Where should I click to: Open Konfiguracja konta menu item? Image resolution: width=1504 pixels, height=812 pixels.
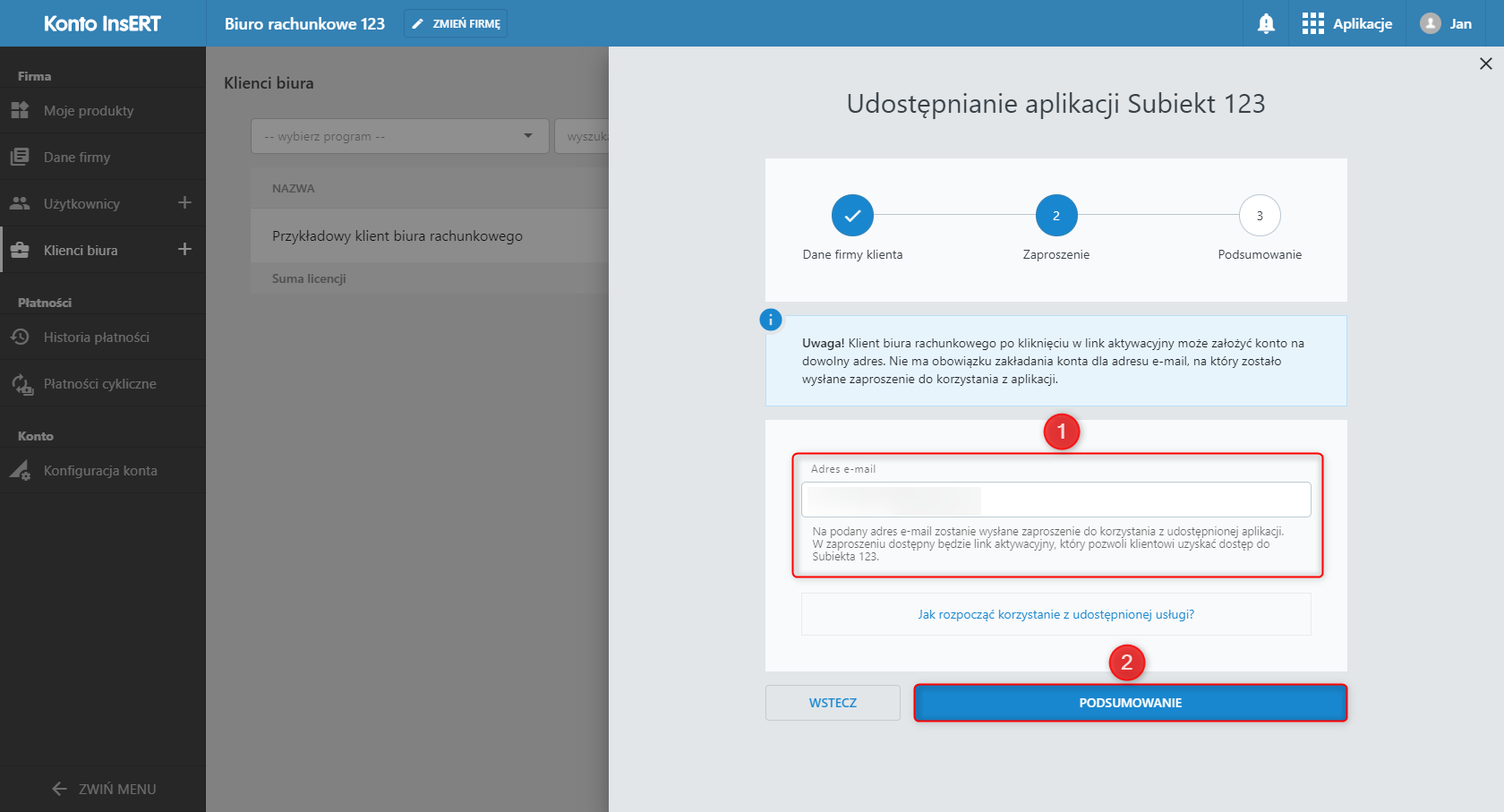(103, 470)
